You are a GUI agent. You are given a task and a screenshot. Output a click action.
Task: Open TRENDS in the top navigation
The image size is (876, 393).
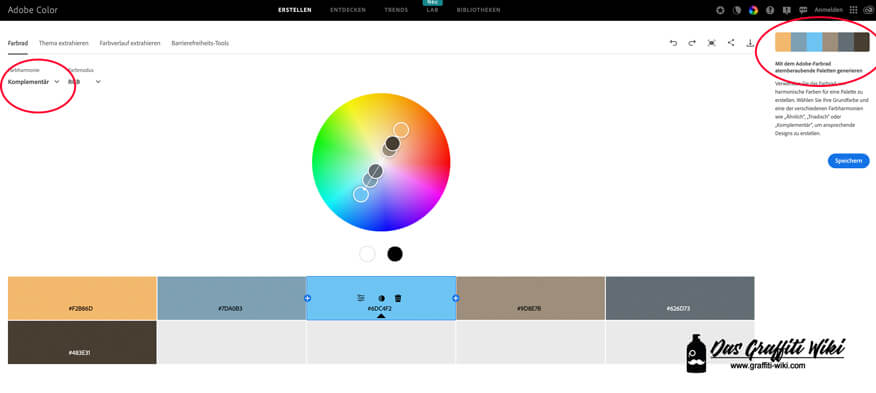pos(396,10)
